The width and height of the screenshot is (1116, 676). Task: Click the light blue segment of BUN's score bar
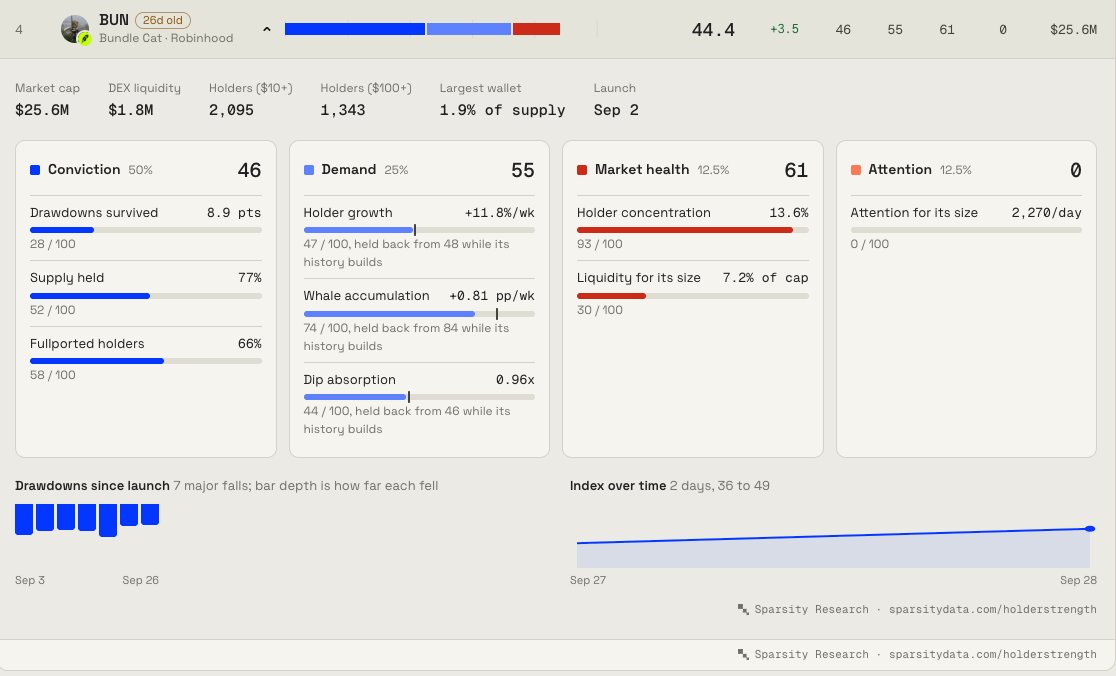pos(469,29)
